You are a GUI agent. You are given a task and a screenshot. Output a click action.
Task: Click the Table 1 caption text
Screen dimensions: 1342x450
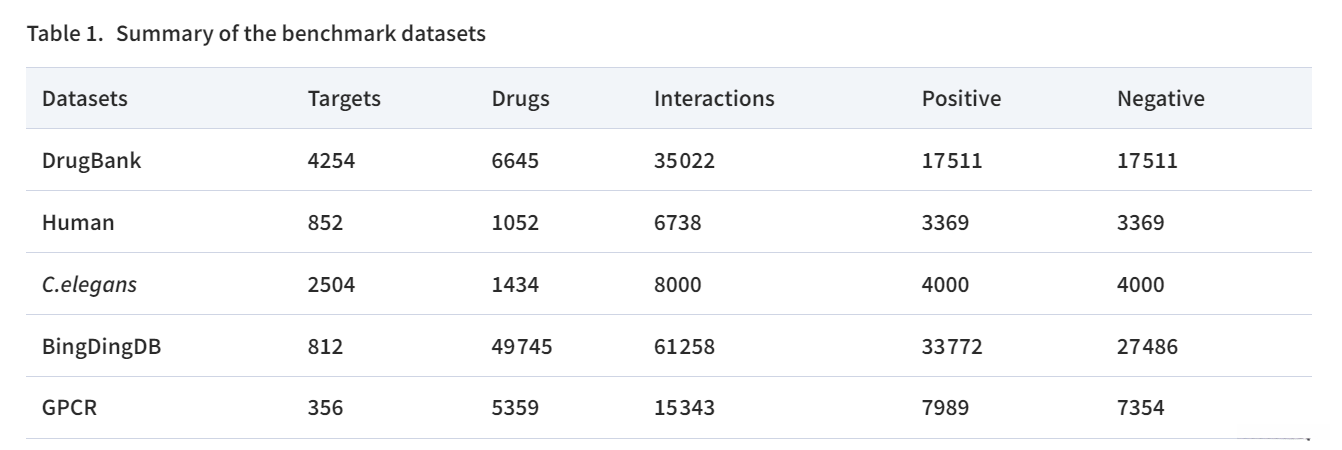click(256, 34)
